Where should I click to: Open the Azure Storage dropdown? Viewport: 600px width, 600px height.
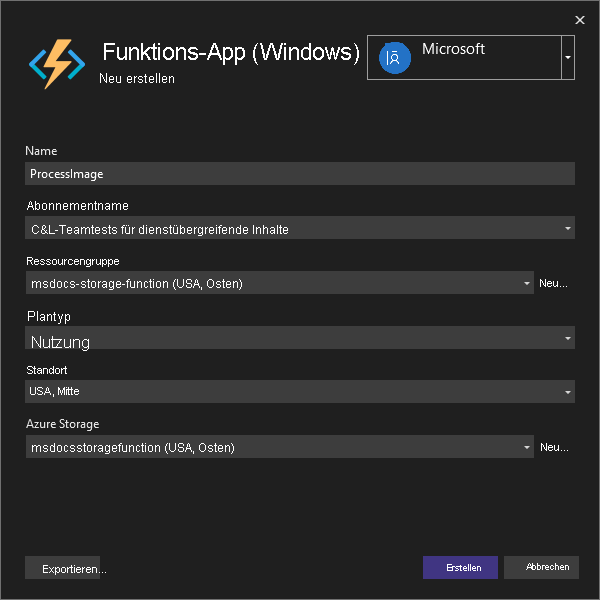(x=280, y=447)
